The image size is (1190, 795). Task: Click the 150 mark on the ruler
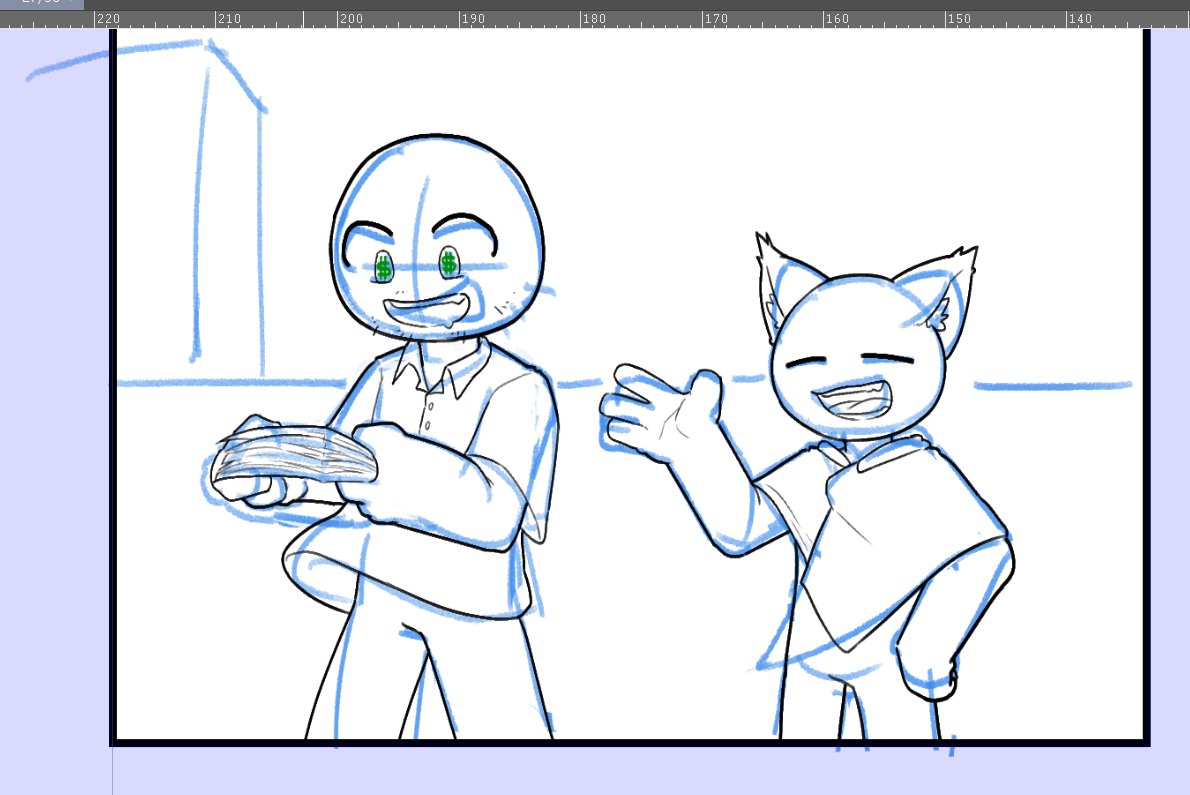[959, 19]
